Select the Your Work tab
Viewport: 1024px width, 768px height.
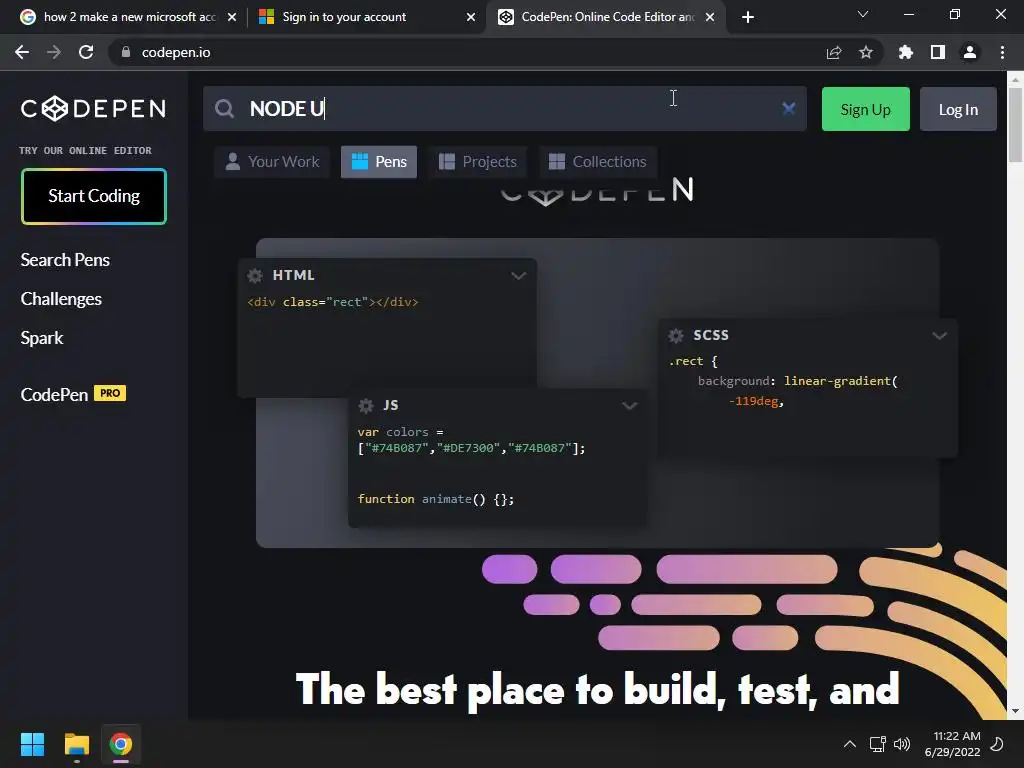pos(272,162)
